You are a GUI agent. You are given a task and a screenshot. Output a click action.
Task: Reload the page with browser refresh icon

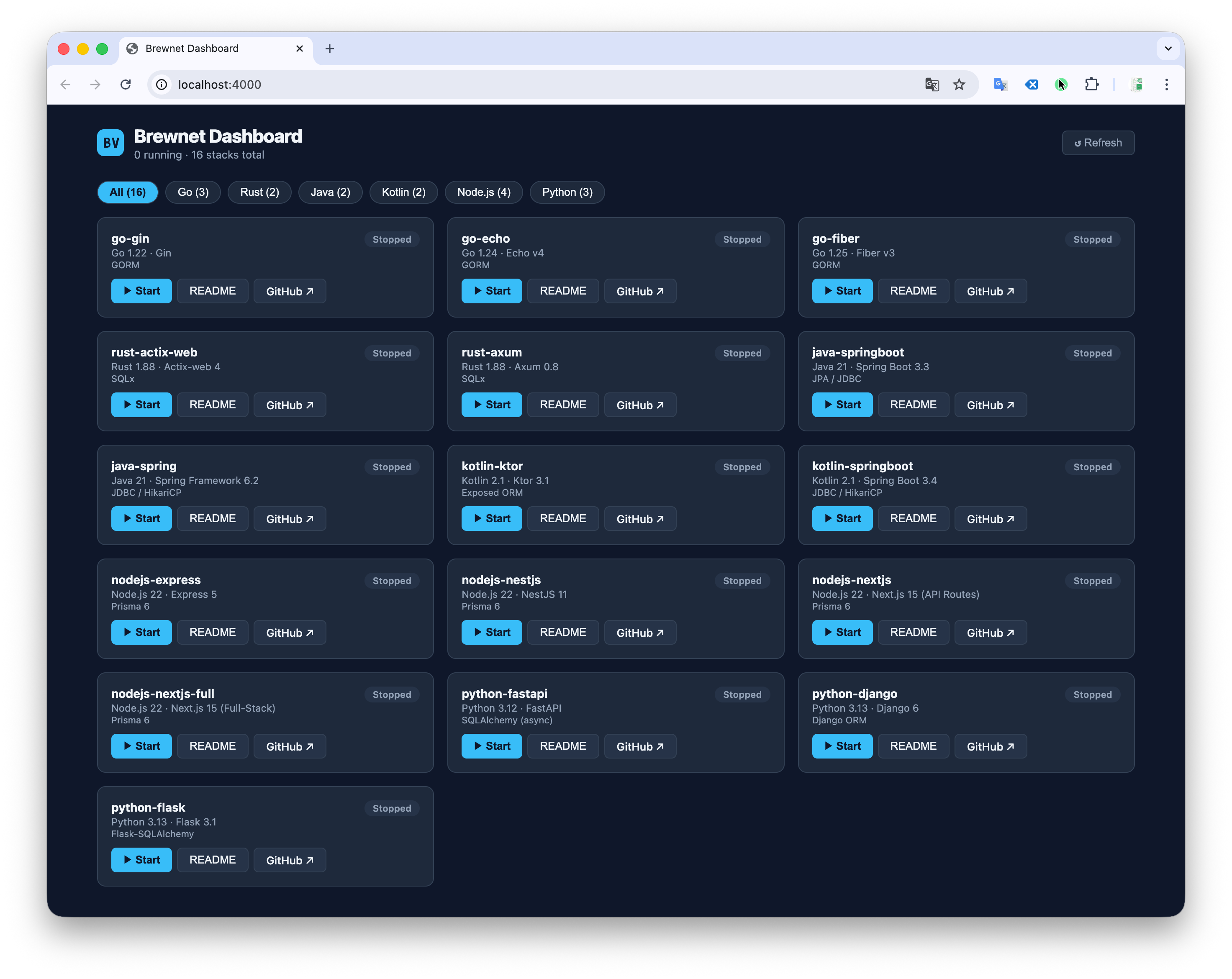pyautogui.click(x=126, y=85)
